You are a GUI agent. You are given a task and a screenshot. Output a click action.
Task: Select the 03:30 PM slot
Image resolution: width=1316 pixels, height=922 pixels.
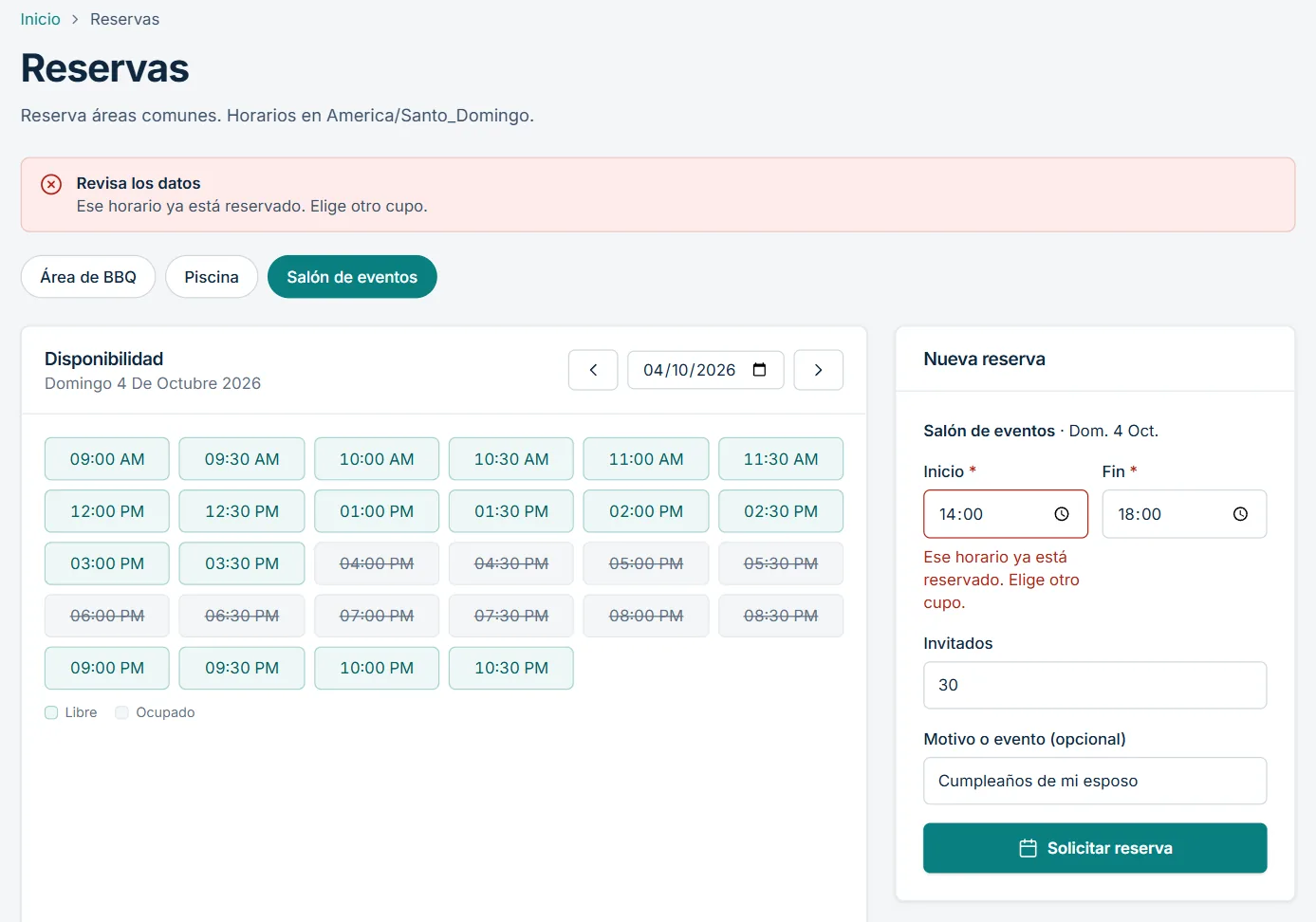pos(242,563)
